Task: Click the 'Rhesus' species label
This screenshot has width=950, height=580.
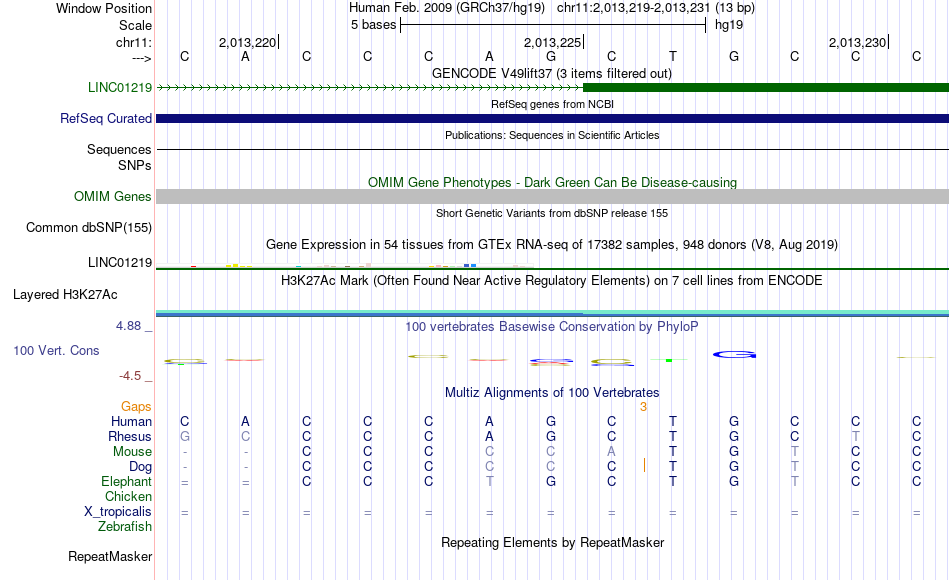Action: [130, 436]
